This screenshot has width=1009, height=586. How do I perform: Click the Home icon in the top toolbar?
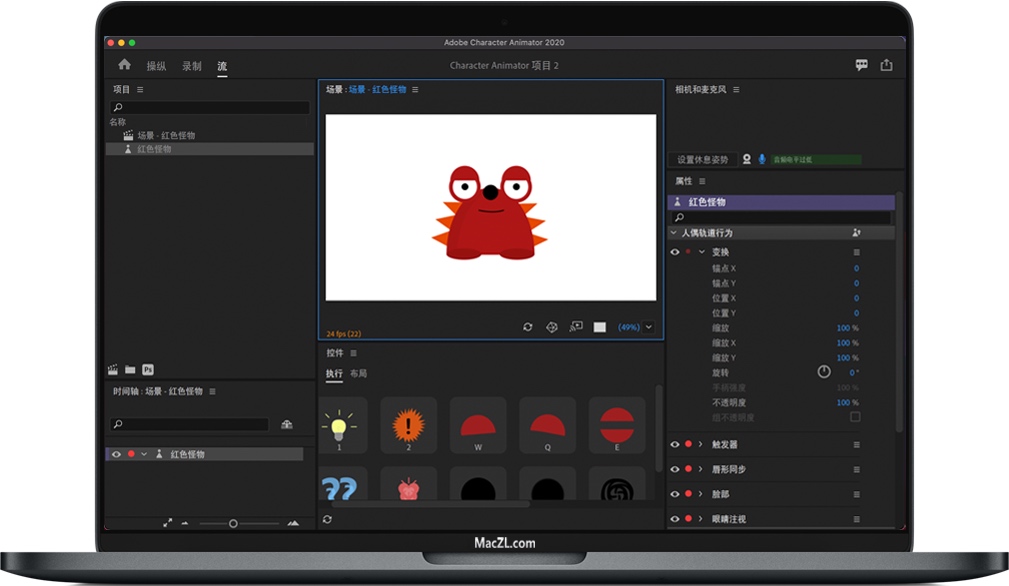pyautogui.click(x=123, y=64)
